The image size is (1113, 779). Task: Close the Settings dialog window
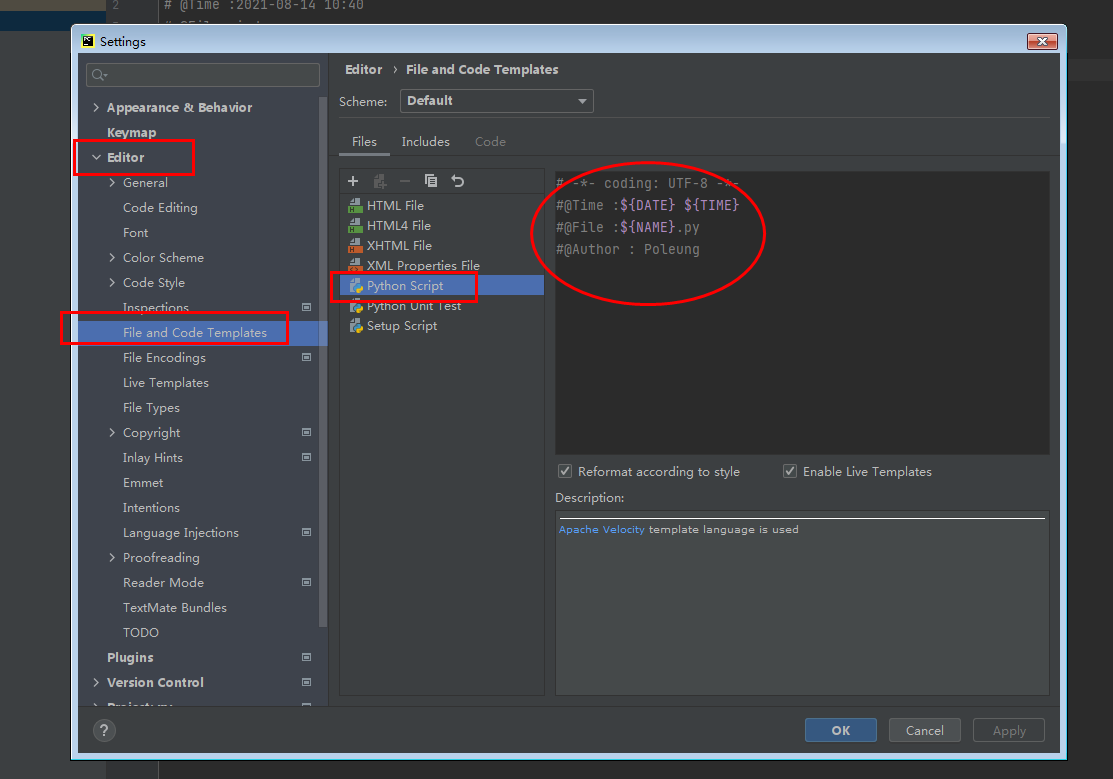[x=1042, y=41]
